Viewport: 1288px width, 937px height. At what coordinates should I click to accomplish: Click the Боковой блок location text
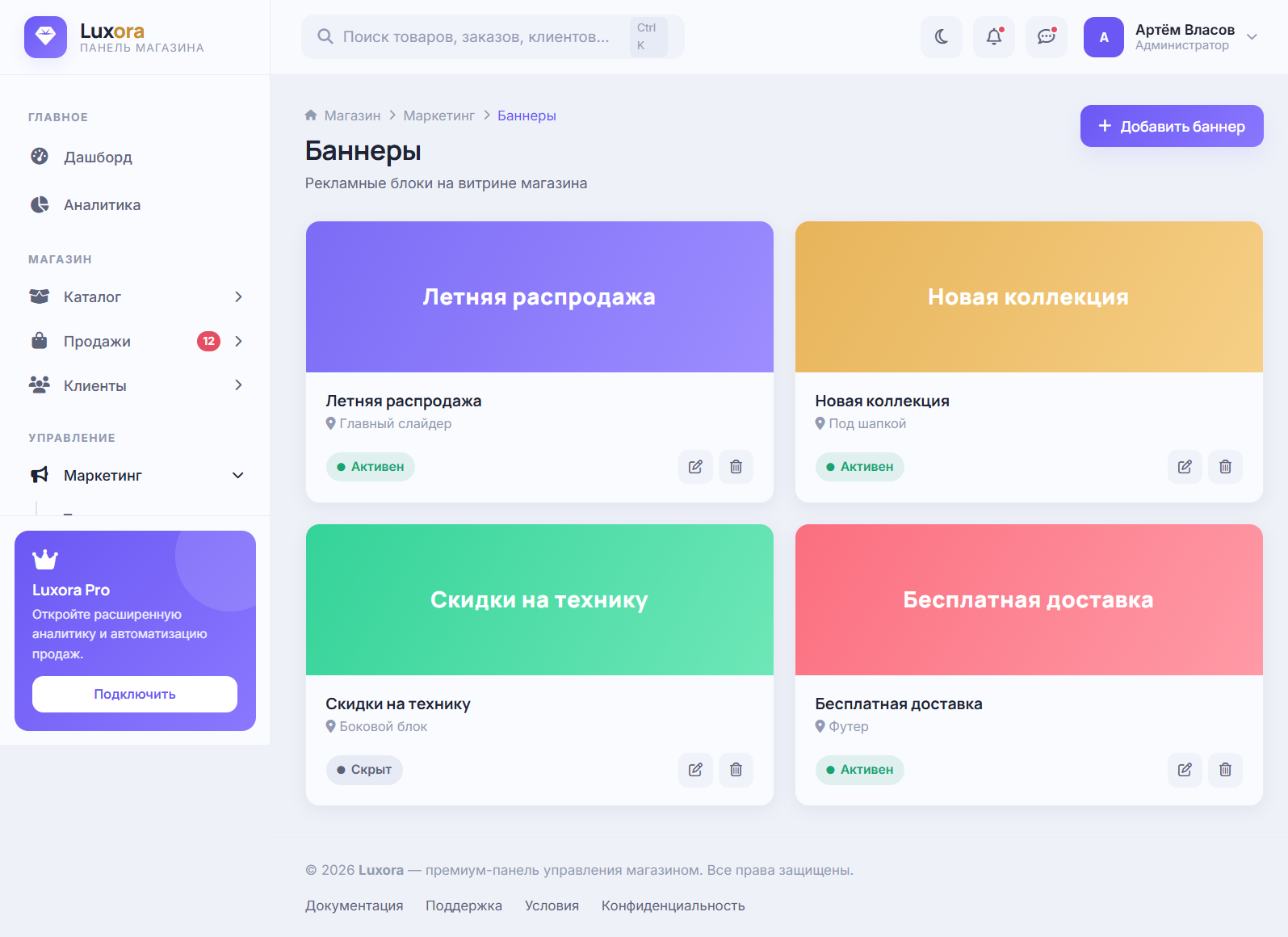[x=384, y=726]
